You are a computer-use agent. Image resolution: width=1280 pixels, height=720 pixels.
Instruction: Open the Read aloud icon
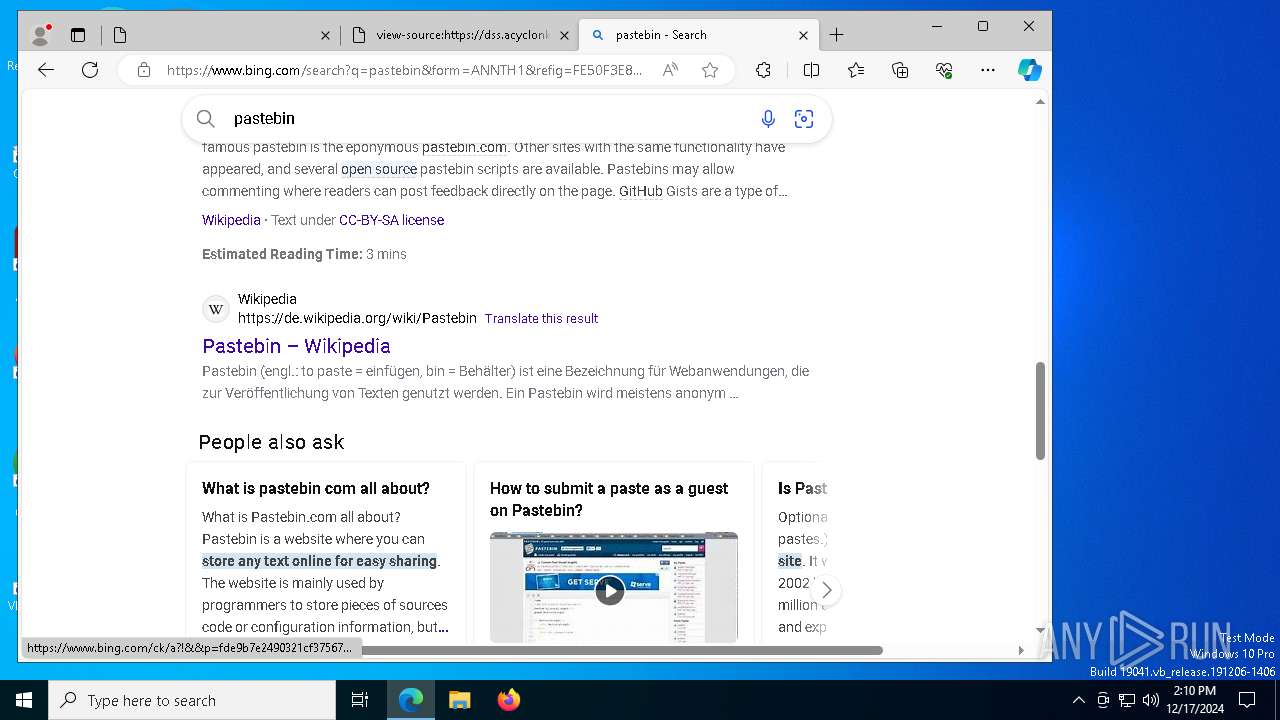click(670, 70)
